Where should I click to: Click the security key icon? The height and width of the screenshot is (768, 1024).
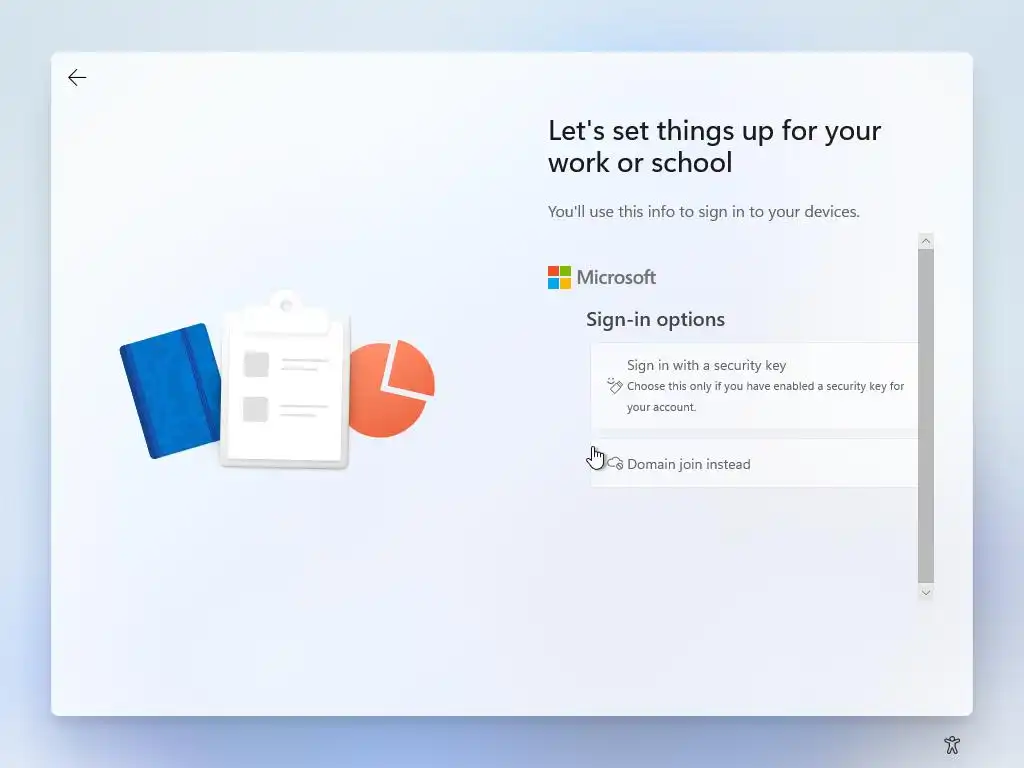tap(614, 386)
